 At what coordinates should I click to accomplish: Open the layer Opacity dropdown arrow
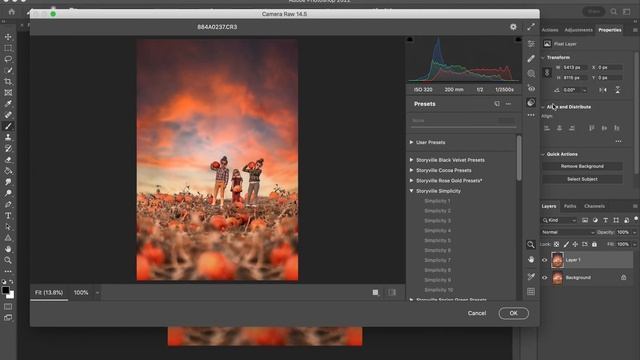[x=634, y=232]
